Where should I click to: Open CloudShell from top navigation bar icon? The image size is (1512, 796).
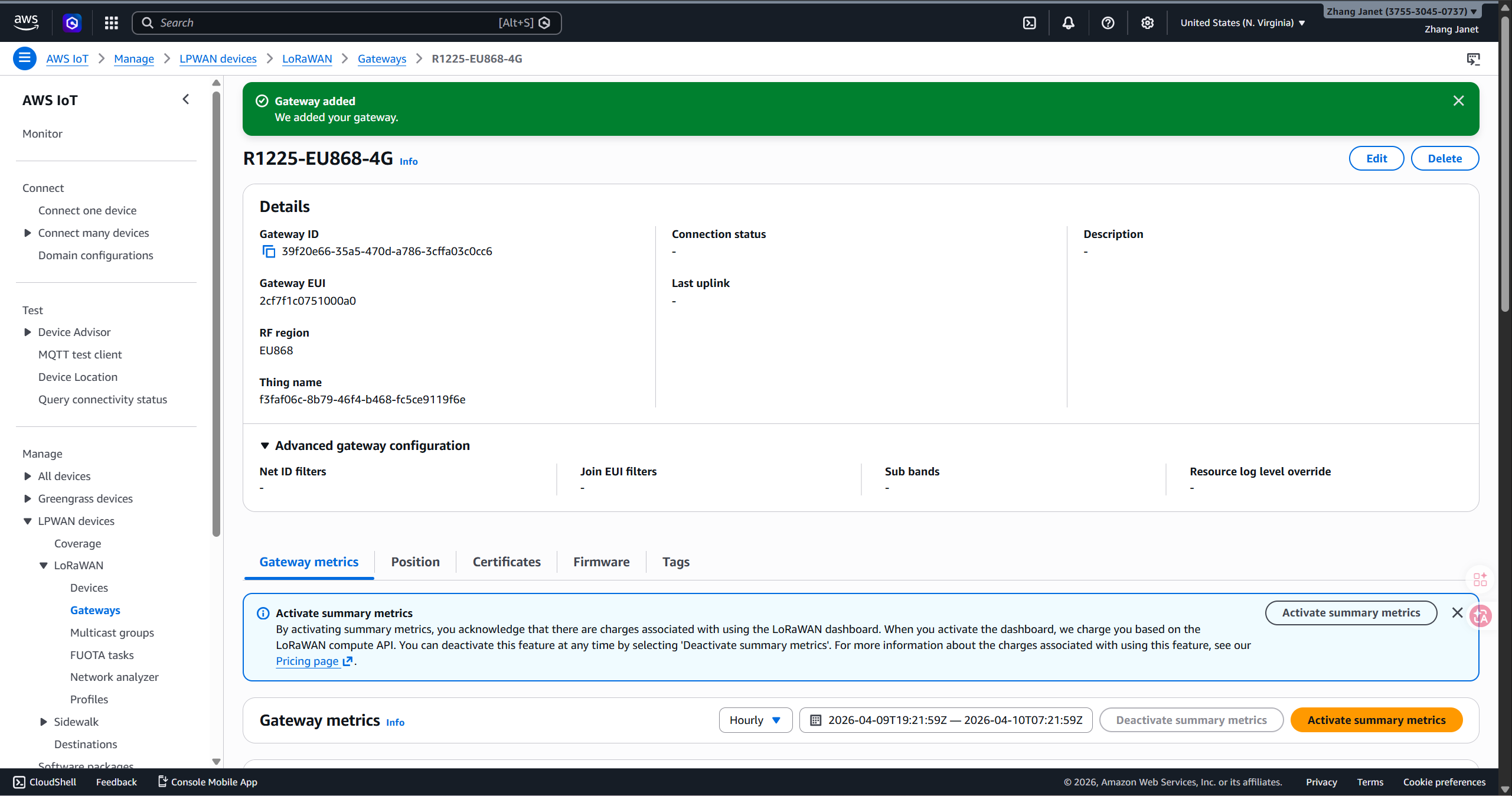click(x=1029, y=23)
